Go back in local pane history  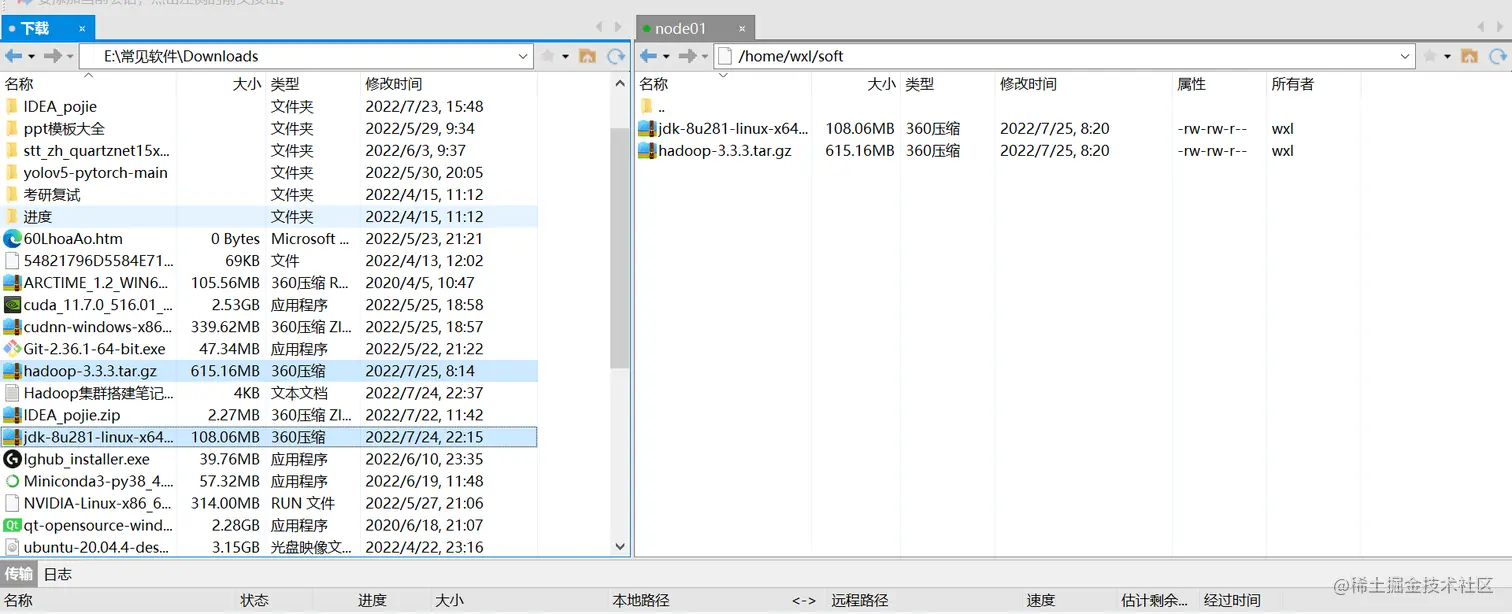13,56
